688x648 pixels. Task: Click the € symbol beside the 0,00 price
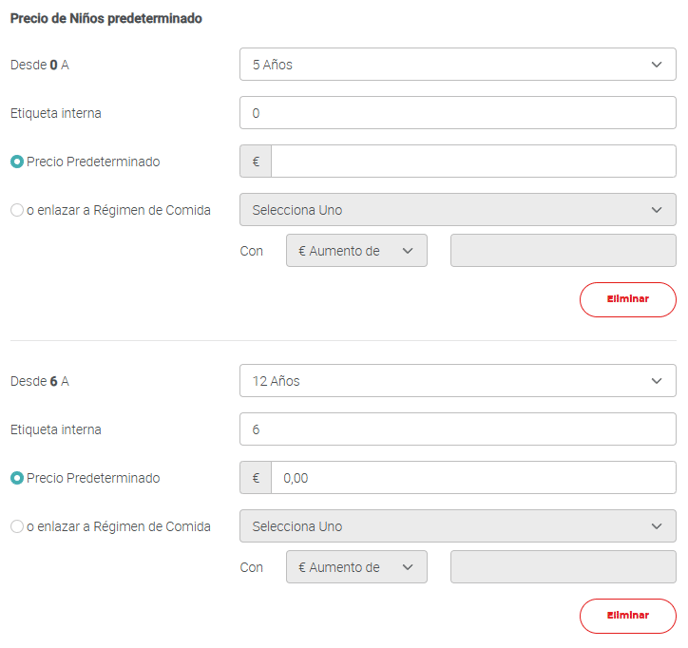point(256,478)
